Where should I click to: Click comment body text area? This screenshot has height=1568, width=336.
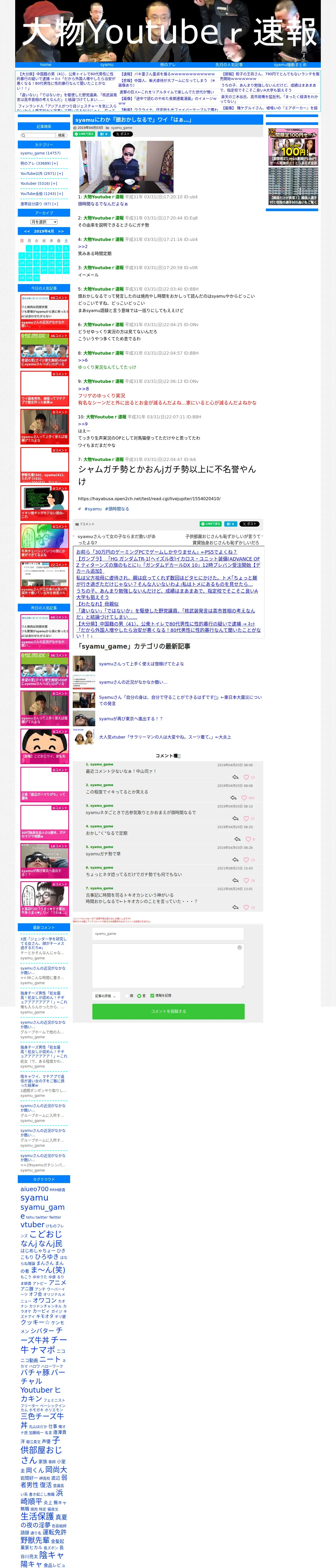tap(168, 965)
